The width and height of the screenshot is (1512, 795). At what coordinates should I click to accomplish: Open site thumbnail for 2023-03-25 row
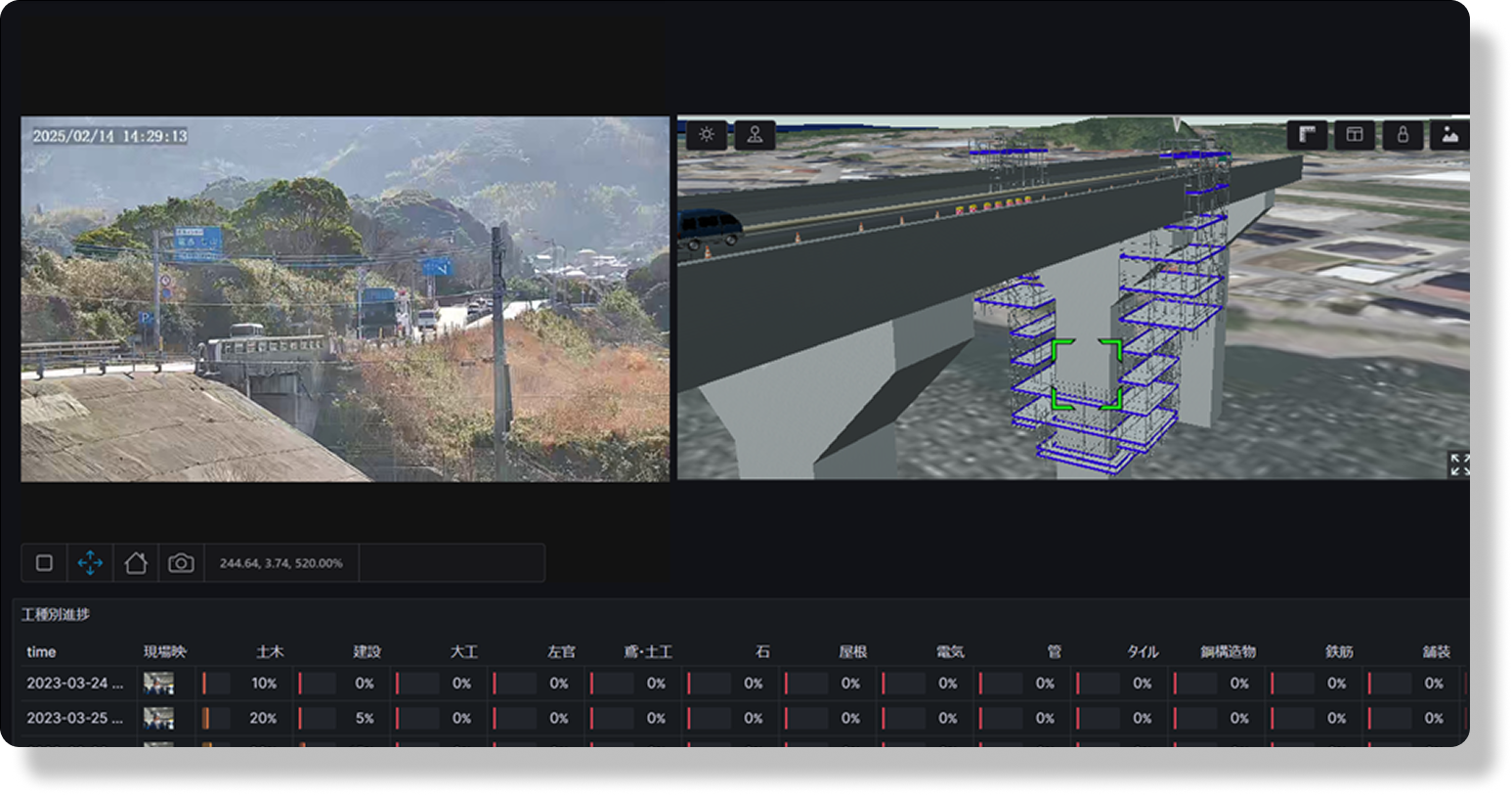[158, 718]
